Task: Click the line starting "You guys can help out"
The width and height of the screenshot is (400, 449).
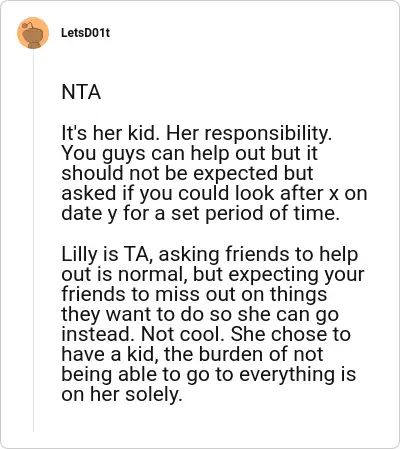Action: point(190,153)
